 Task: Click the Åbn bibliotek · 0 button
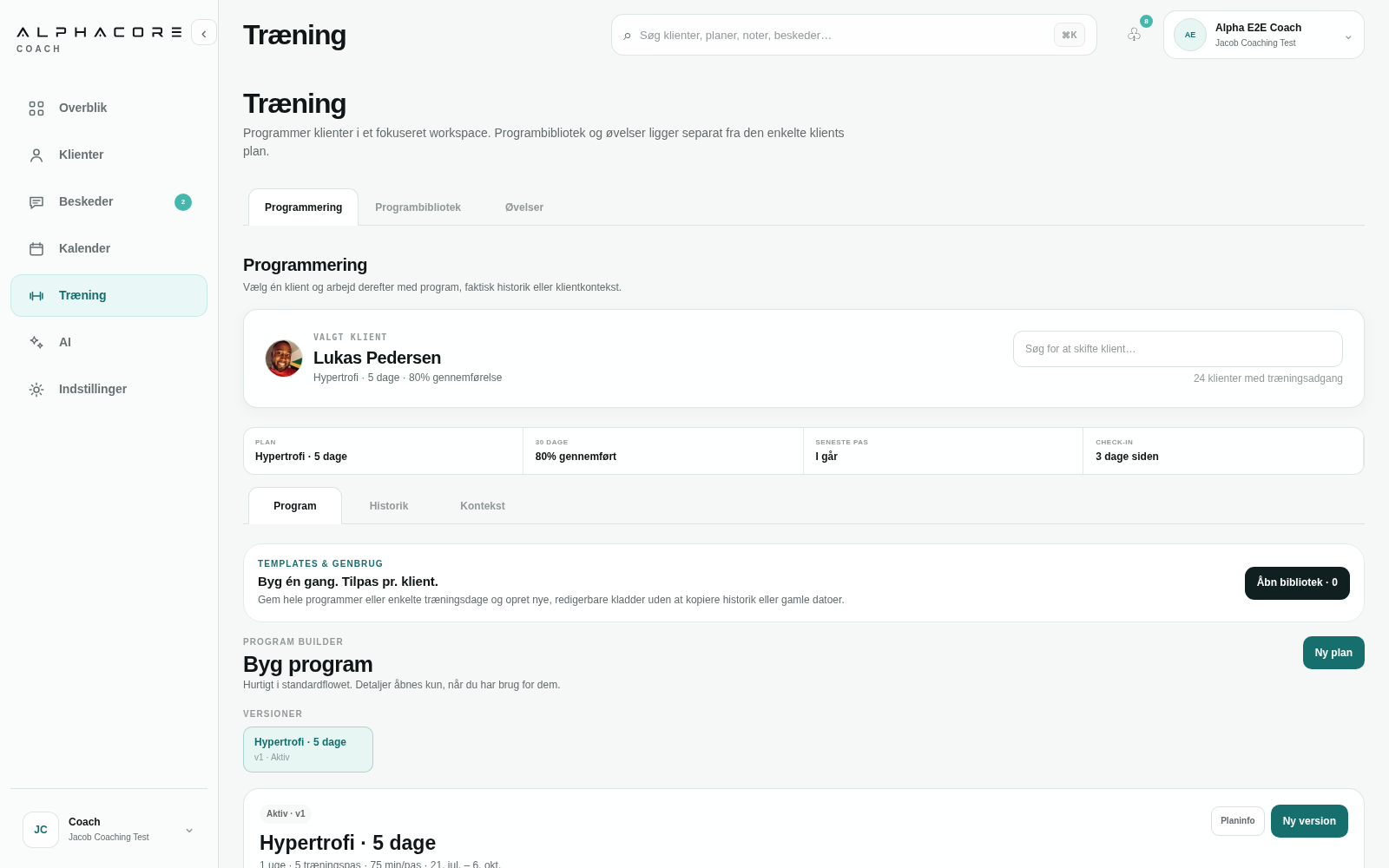tap(1297, 583)
